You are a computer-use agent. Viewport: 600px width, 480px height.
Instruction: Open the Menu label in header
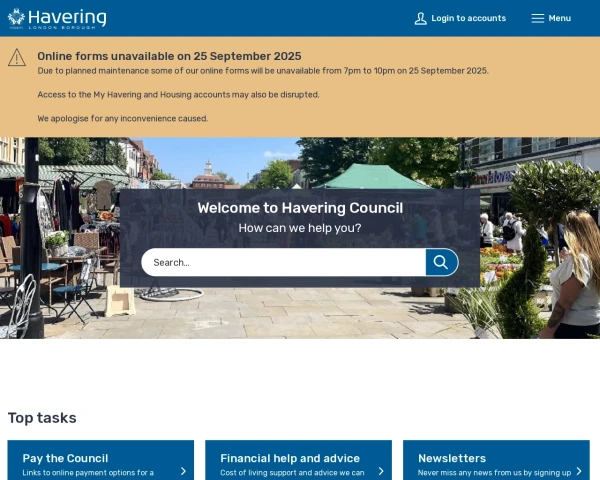(x=559, y=18)
